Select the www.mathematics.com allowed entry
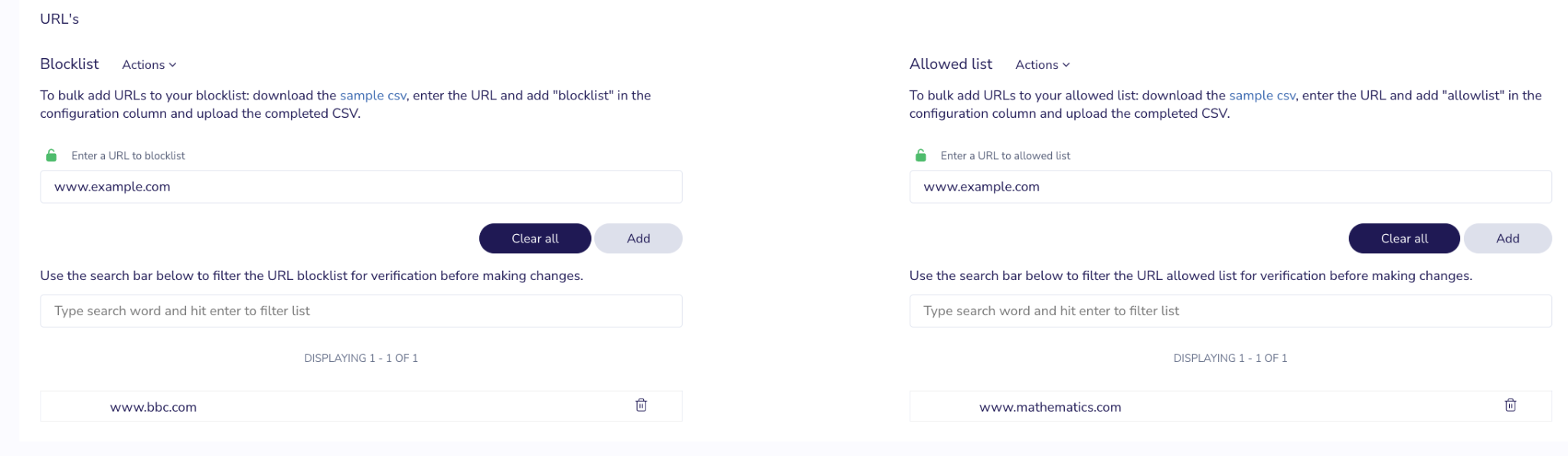The image size is (1568, 456). coord(1230,406)
